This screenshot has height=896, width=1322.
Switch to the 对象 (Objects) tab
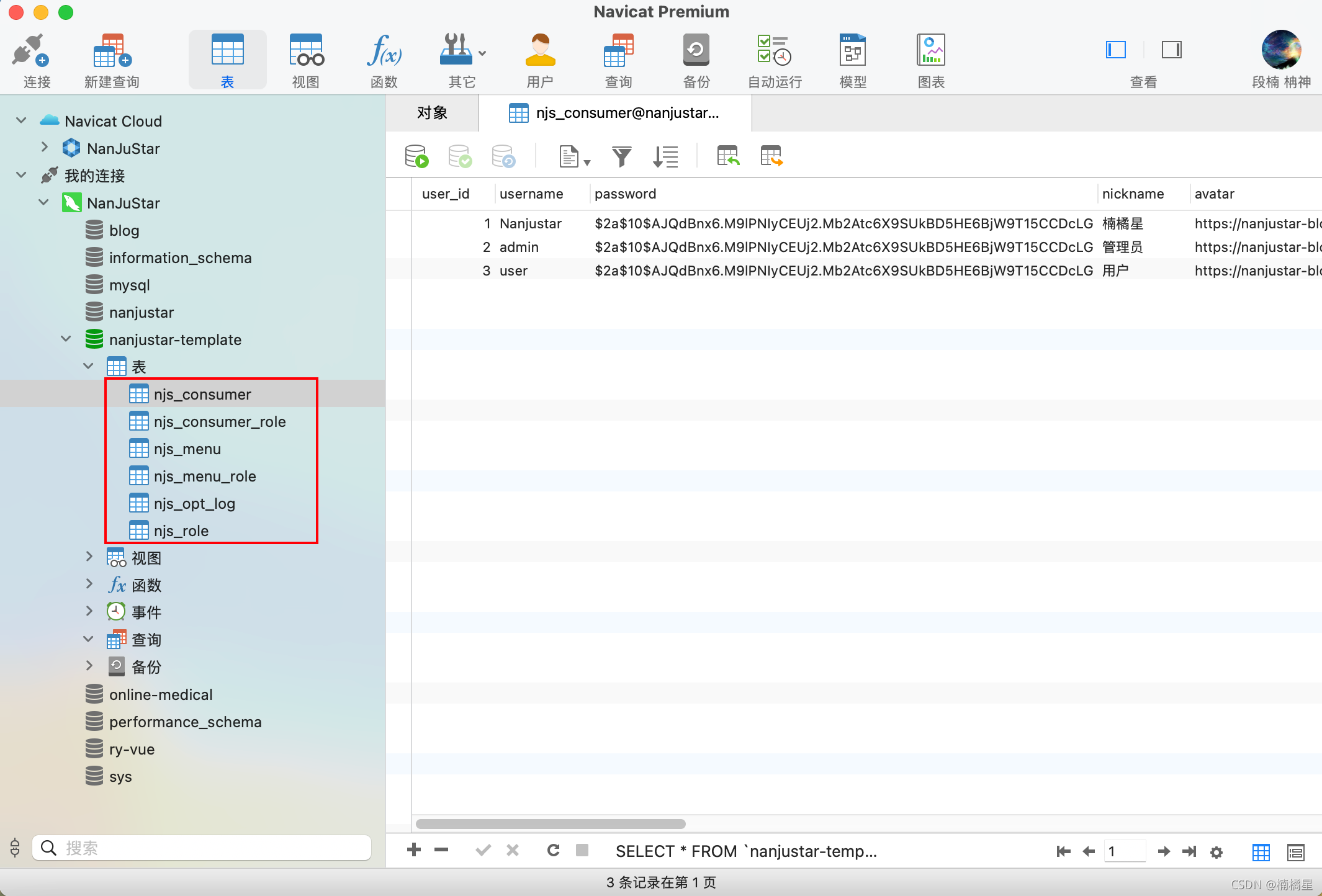point(432,113)
